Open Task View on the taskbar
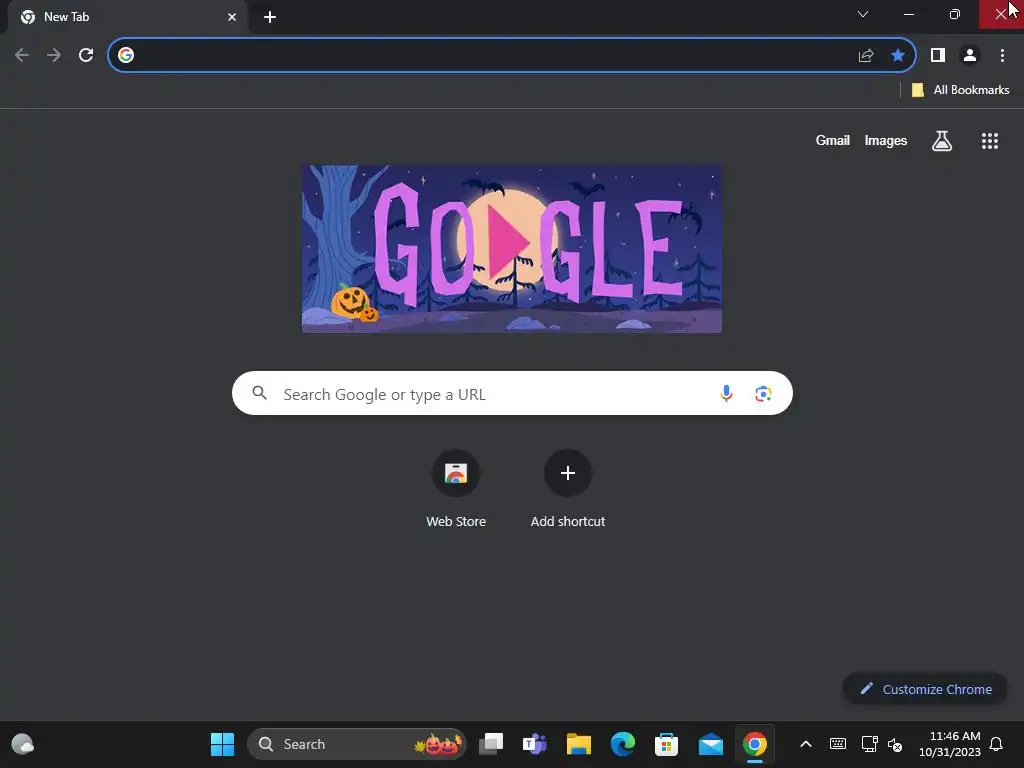 pos(491,744)
